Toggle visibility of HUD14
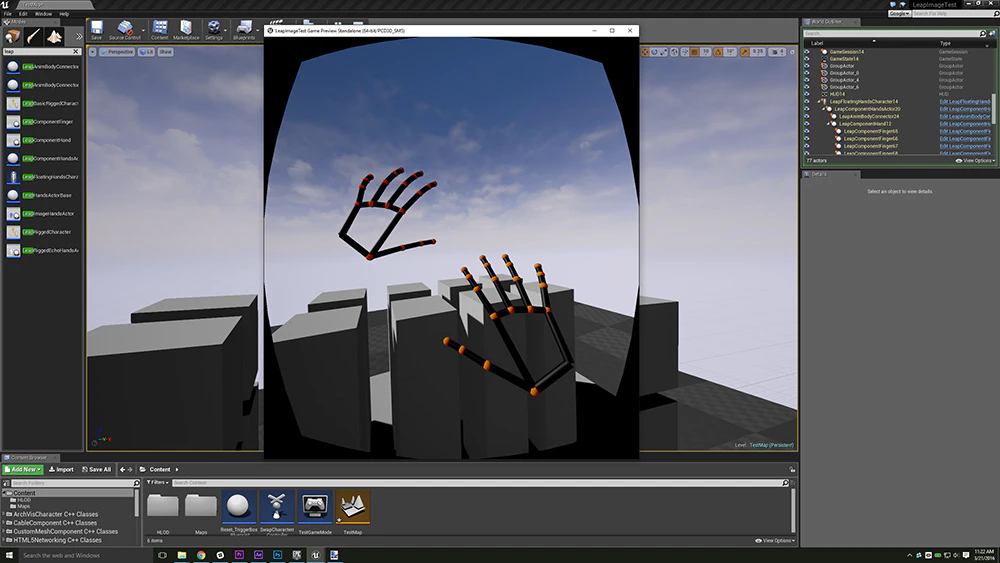 point(807,94)
